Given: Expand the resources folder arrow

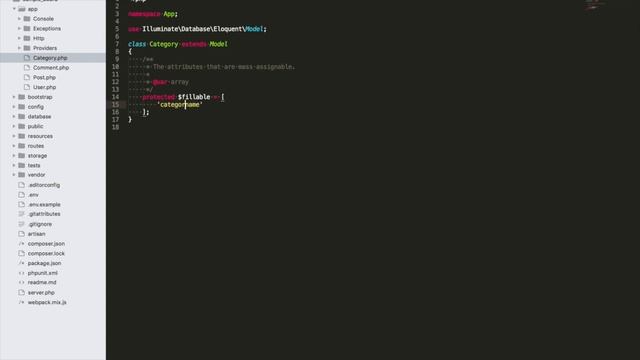Looking at the screenshot, I should point(14,136).
